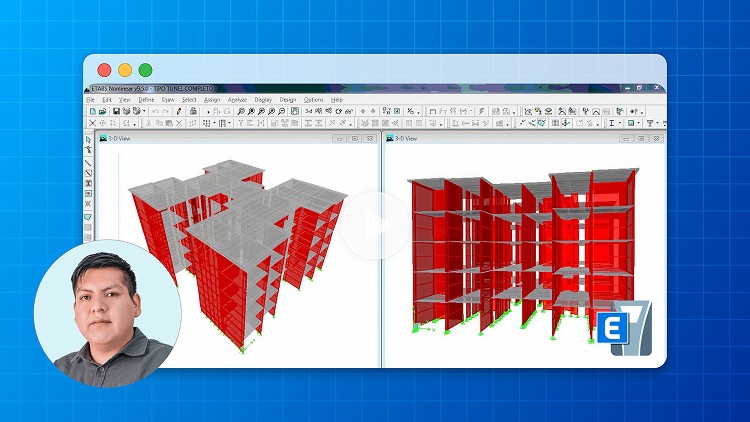Open the Select menu
The image size is (750, 422).
(189, 100)
